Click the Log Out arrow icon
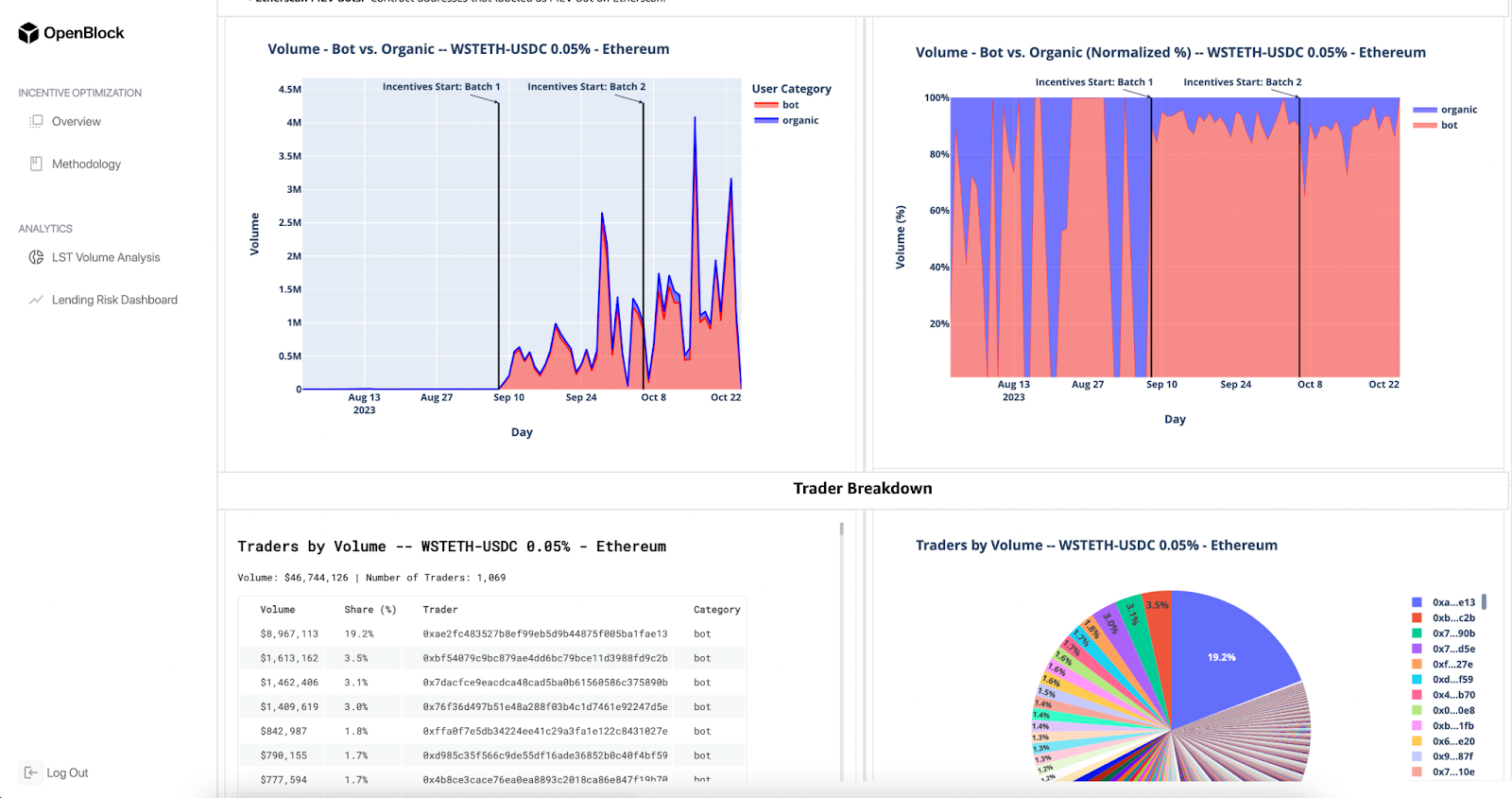Viewport: 1512px width, 798px height. 30,772
